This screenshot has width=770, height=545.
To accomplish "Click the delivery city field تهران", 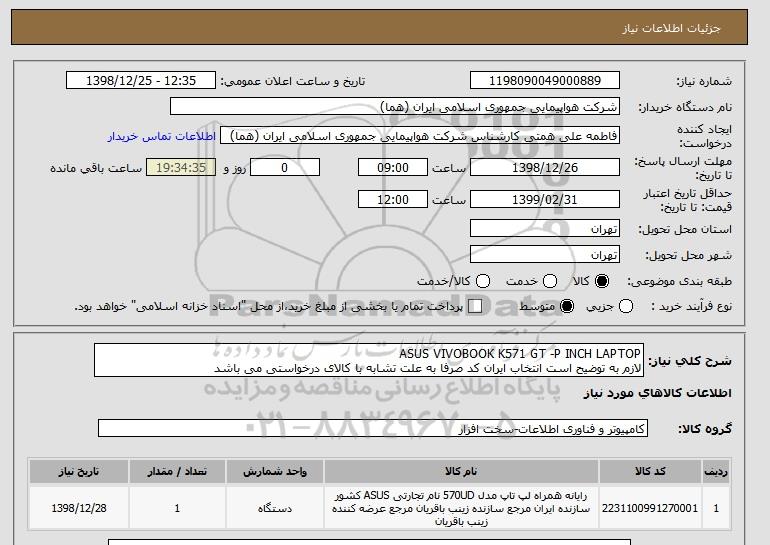I will [545, 254].
